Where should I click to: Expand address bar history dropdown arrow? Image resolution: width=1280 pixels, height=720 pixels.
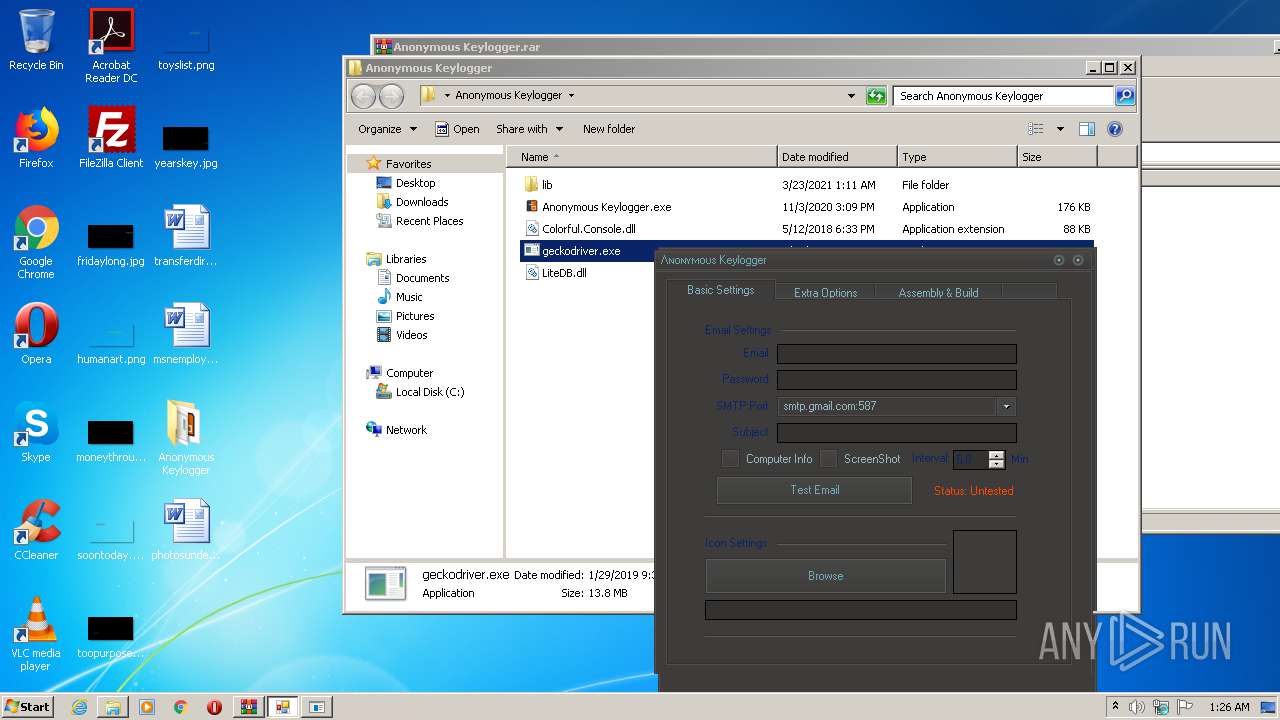click(851, 96)
